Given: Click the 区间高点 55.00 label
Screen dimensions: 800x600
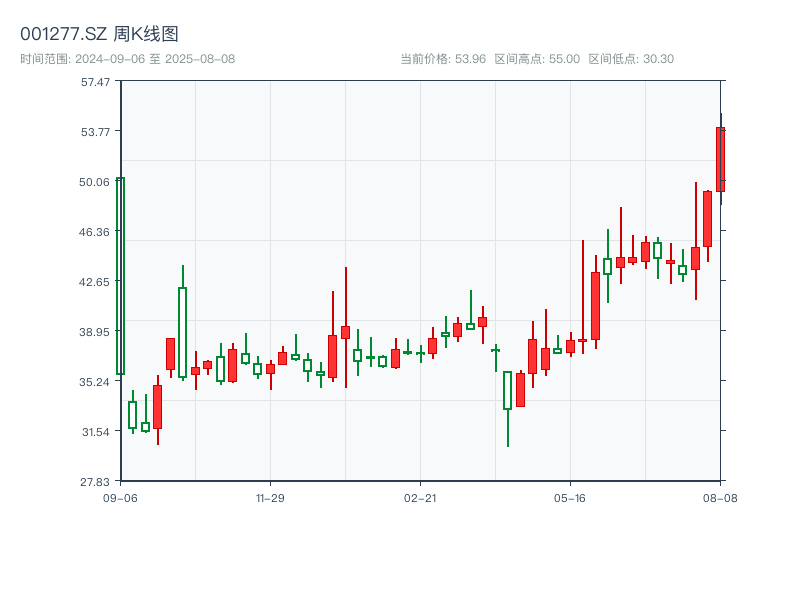Looking at the screenshot, I should pos(539,59).
